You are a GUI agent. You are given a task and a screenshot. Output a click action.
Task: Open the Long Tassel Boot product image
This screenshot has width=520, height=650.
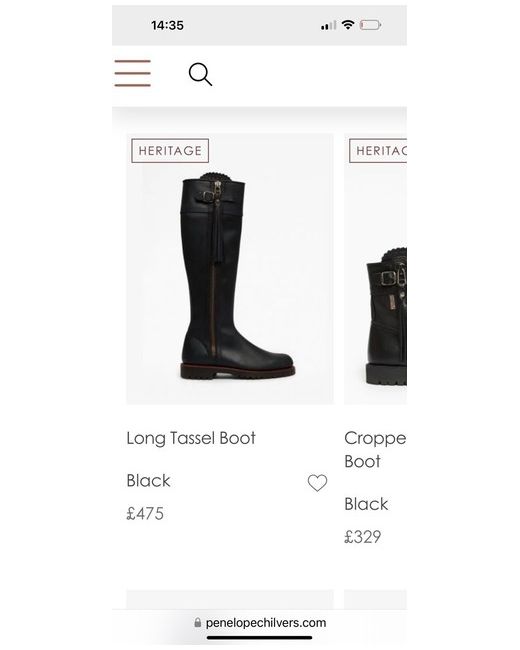[230, 269]
